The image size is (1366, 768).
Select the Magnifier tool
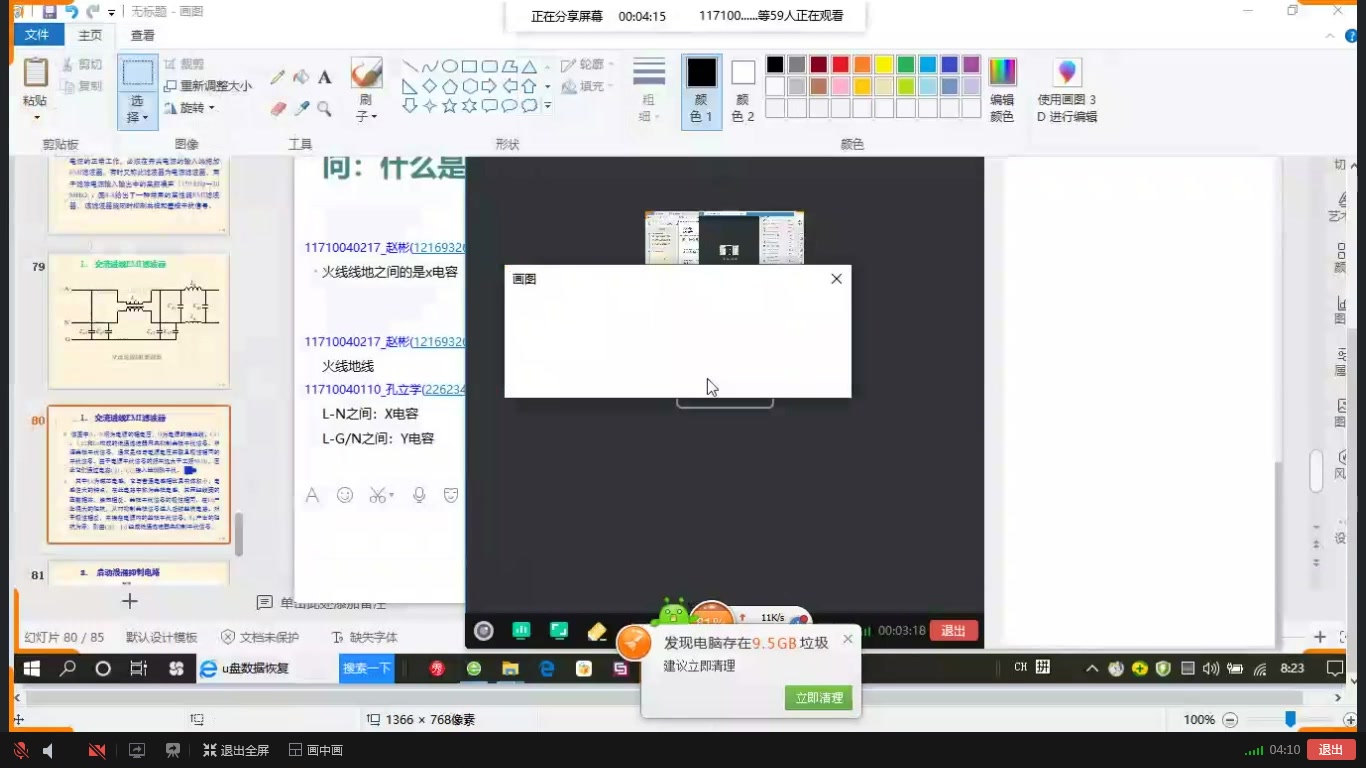(325, 108)
